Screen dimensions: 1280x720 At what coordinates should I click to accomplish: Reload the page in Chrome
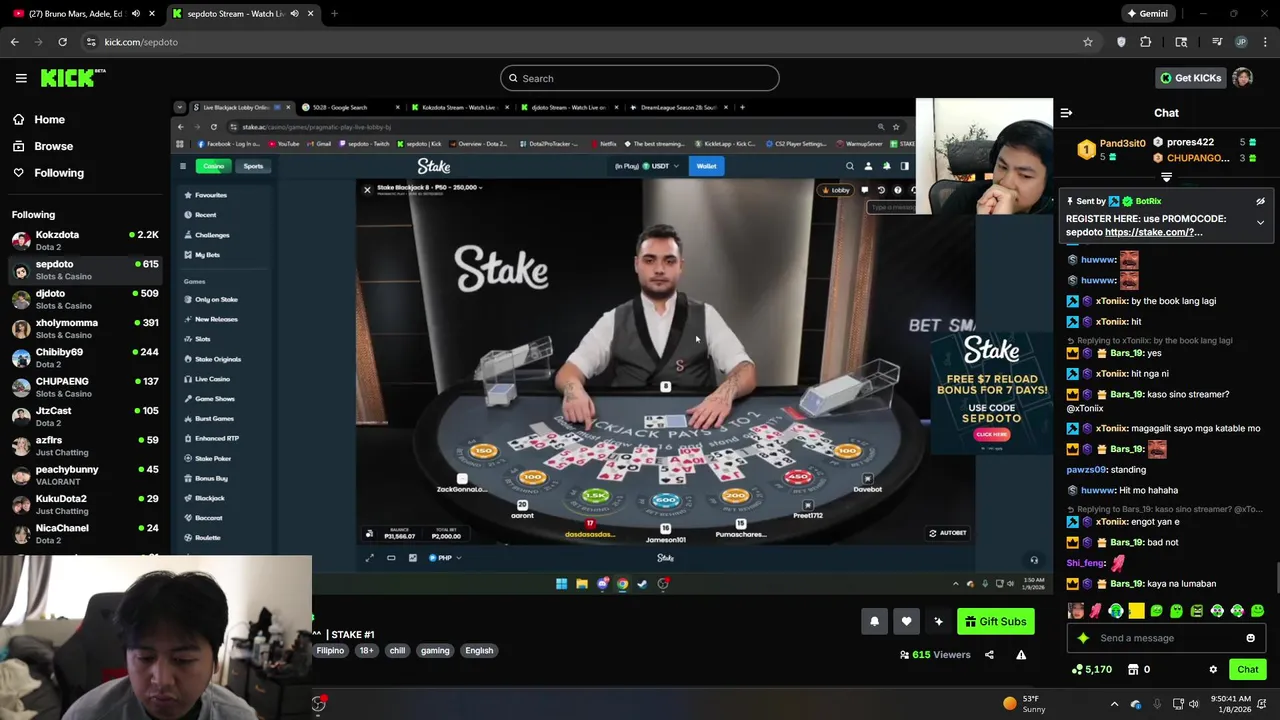pyautogui.click(x=62, y=42)
